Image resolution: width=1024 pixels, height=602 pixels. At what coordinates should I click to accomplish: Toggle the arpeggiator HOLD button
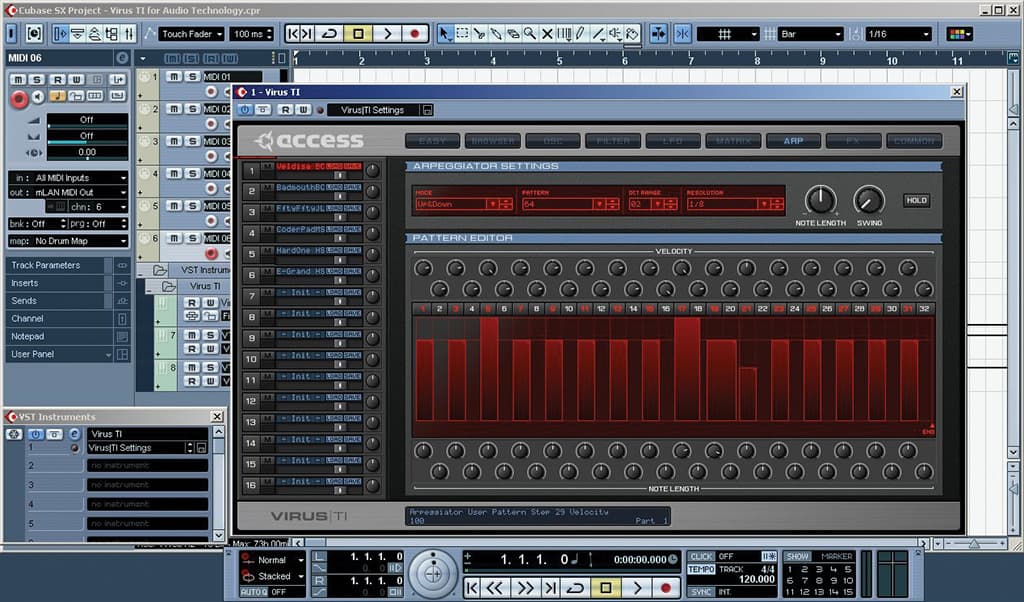(x=916, y=200)
